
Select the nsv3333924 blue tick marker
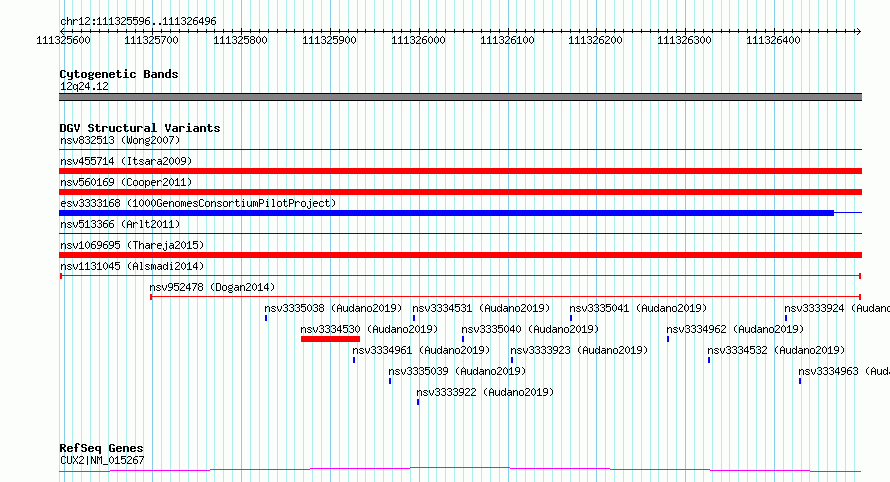click(786, 318)
